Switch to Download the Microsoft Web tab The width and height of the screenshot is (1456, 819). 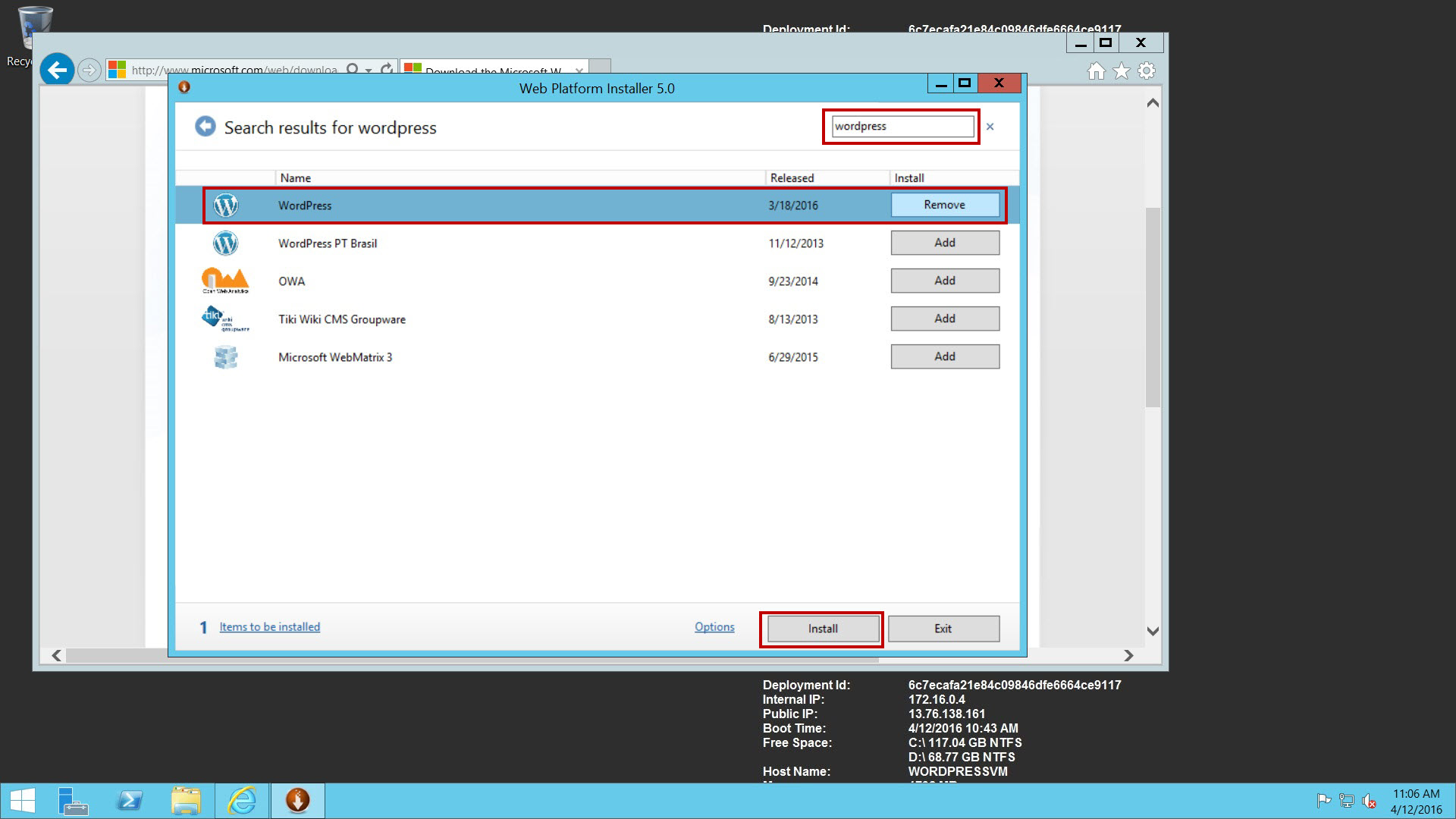pos(493,71)
